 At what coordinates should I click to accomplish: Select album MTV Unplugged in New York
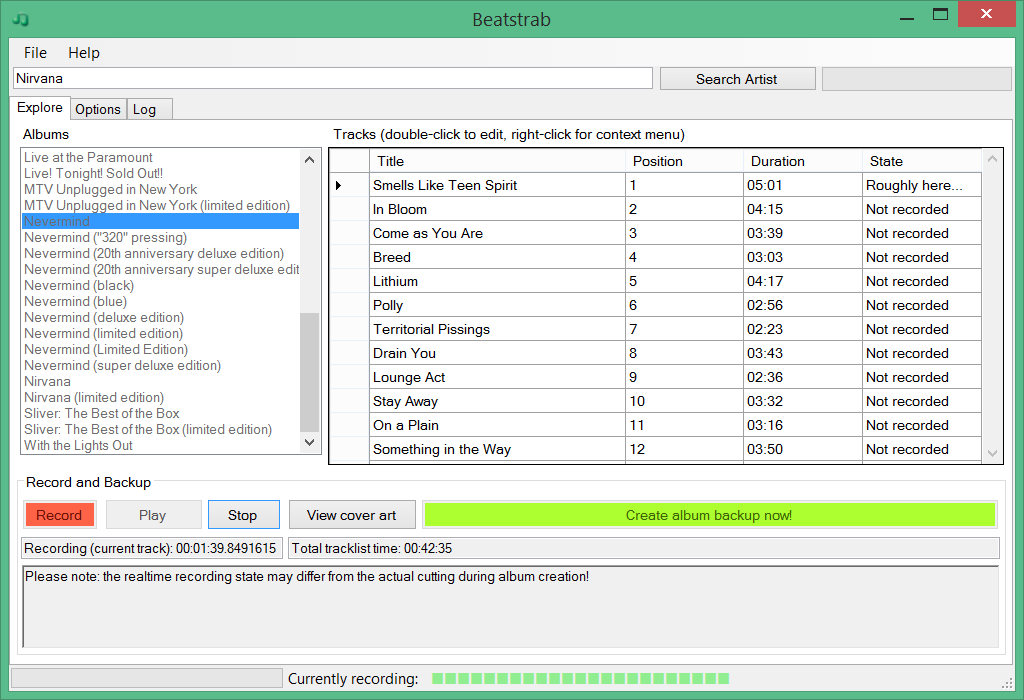[161, 189]
